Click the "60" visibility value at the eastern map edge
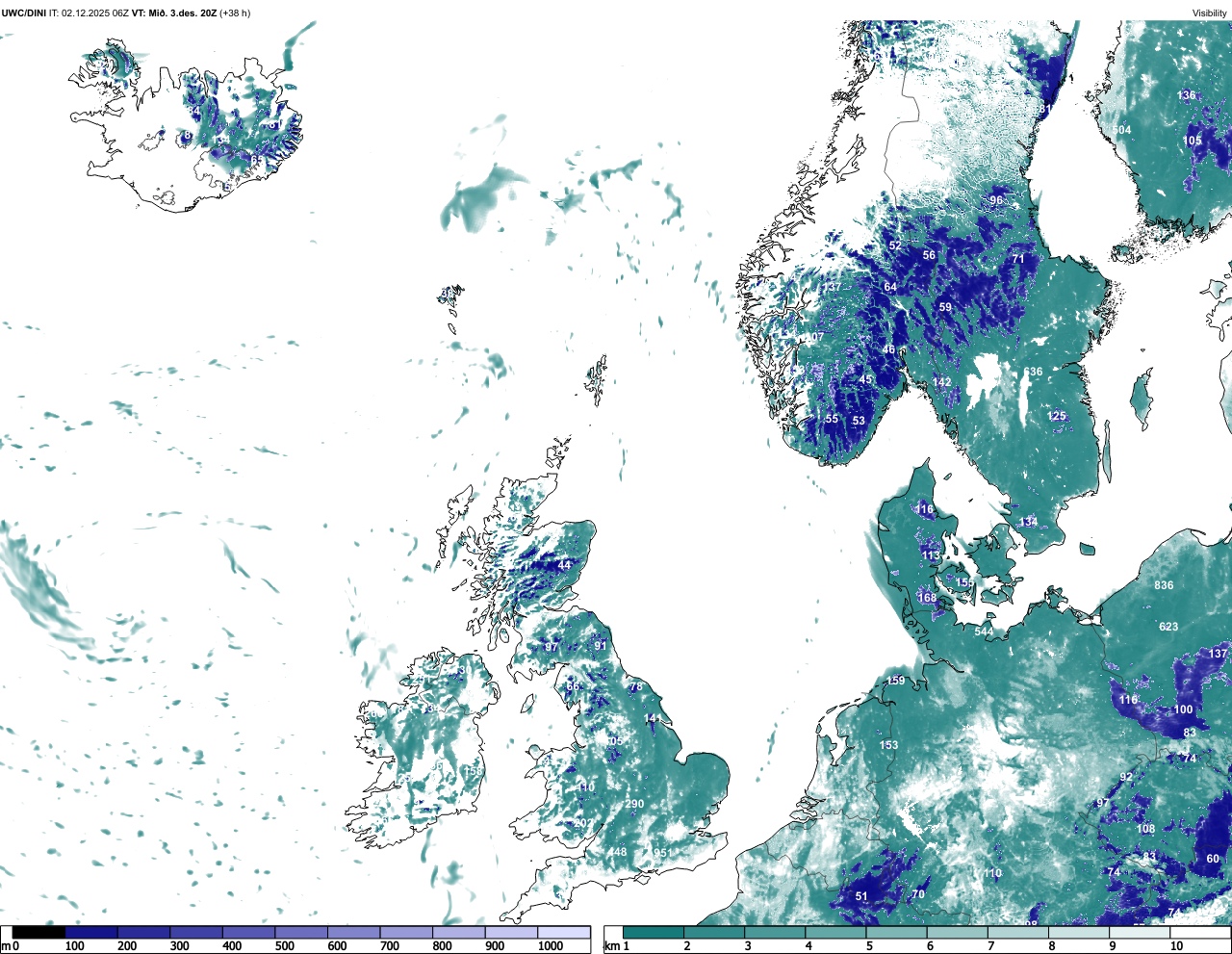Screen dimensions: 1232x954 [1213, 860]
